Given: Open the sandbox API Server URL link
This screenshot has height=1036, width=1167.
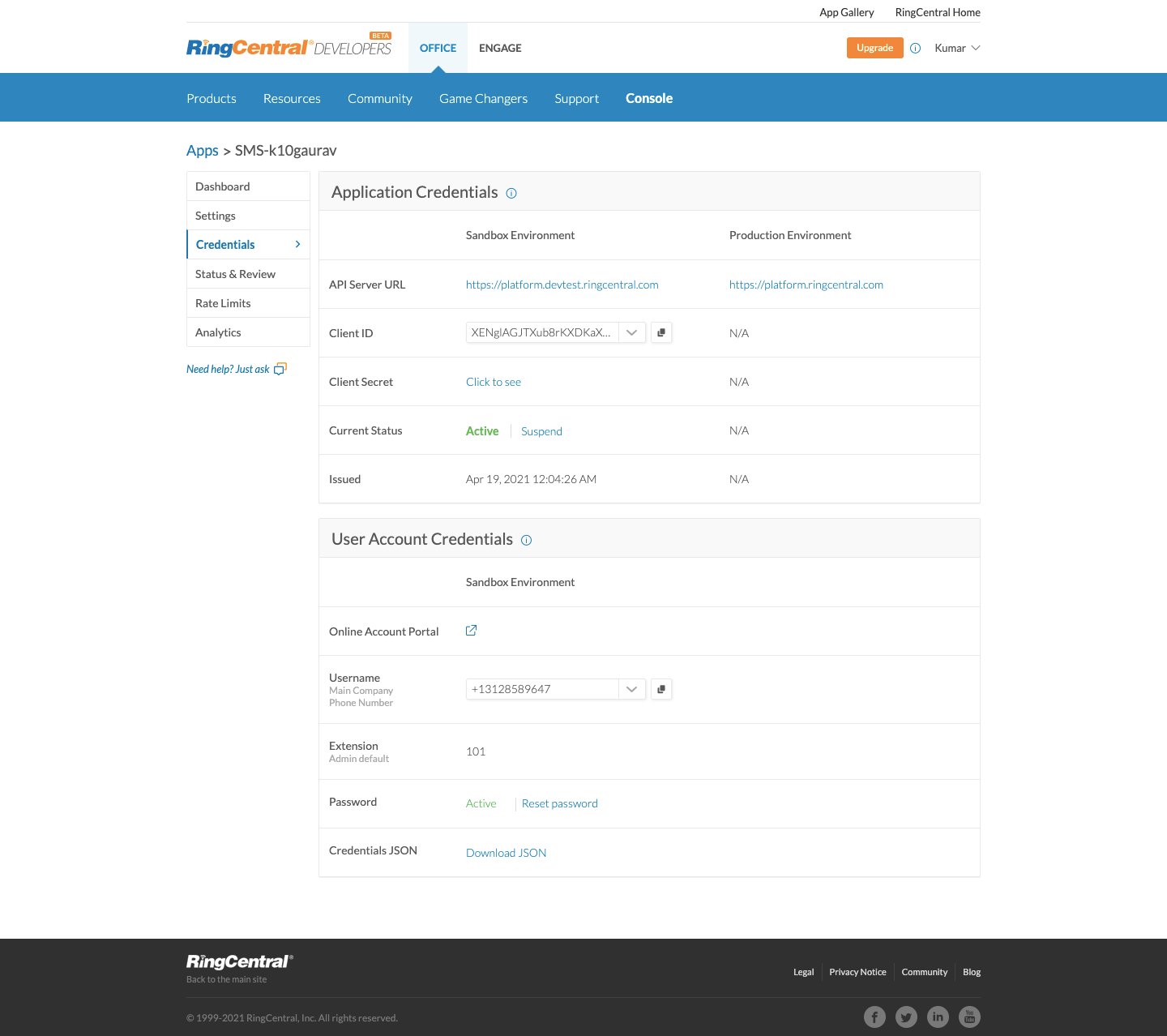Looking at the screenshot, I should (x=562, y=285).
